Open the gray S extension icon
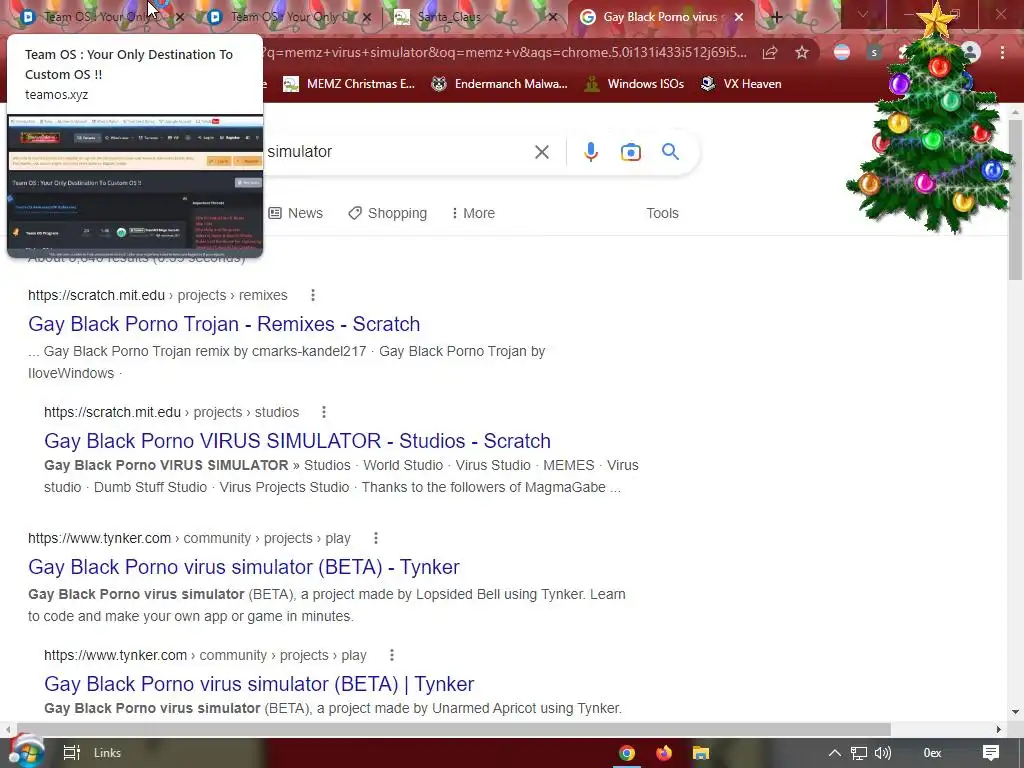The width and height of the screenshot is (1024, 768). pyautogui.click(x=874, y=53)
